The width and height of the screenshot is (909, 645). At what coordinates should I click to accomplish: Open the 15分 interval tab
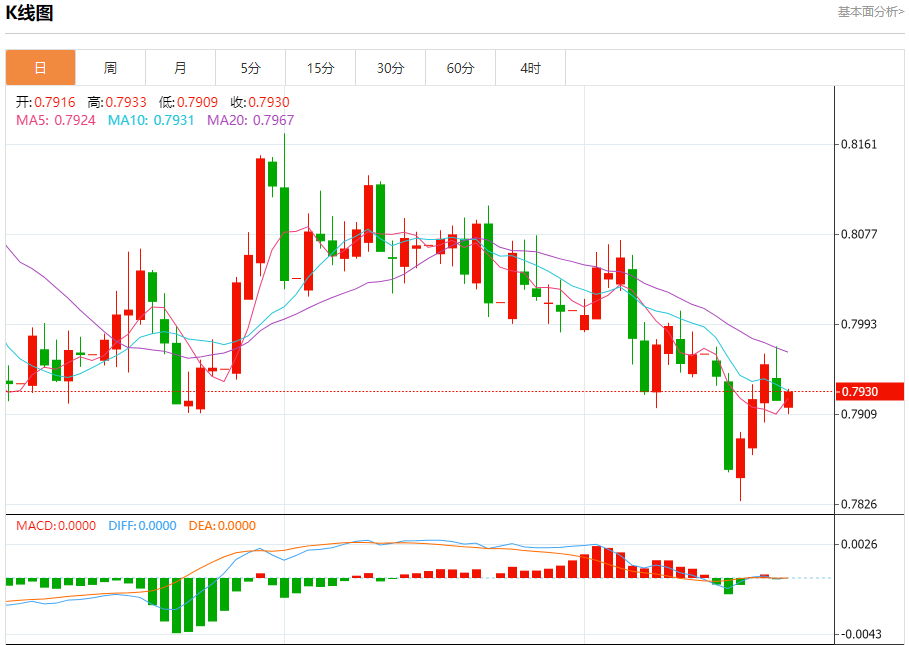[321, 68]
